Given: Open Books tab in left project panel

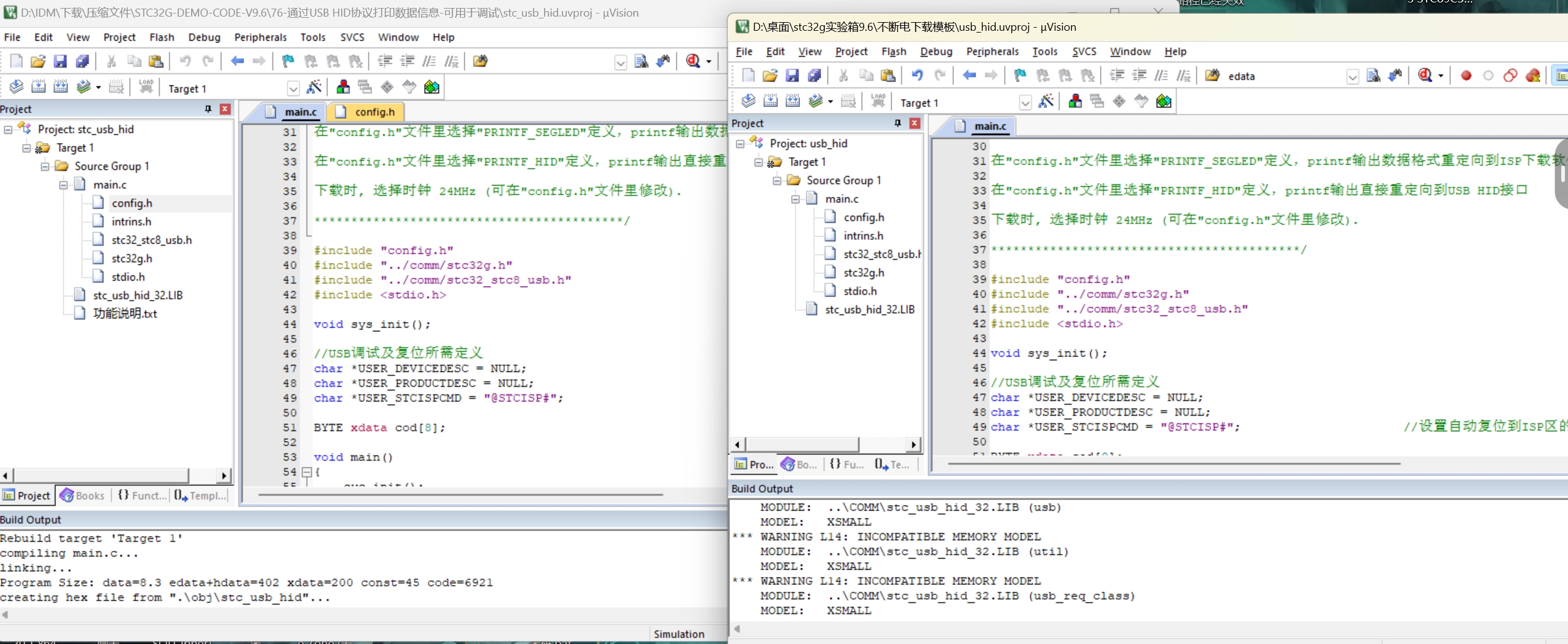Looking at the screenshot, I should (83, 495).
